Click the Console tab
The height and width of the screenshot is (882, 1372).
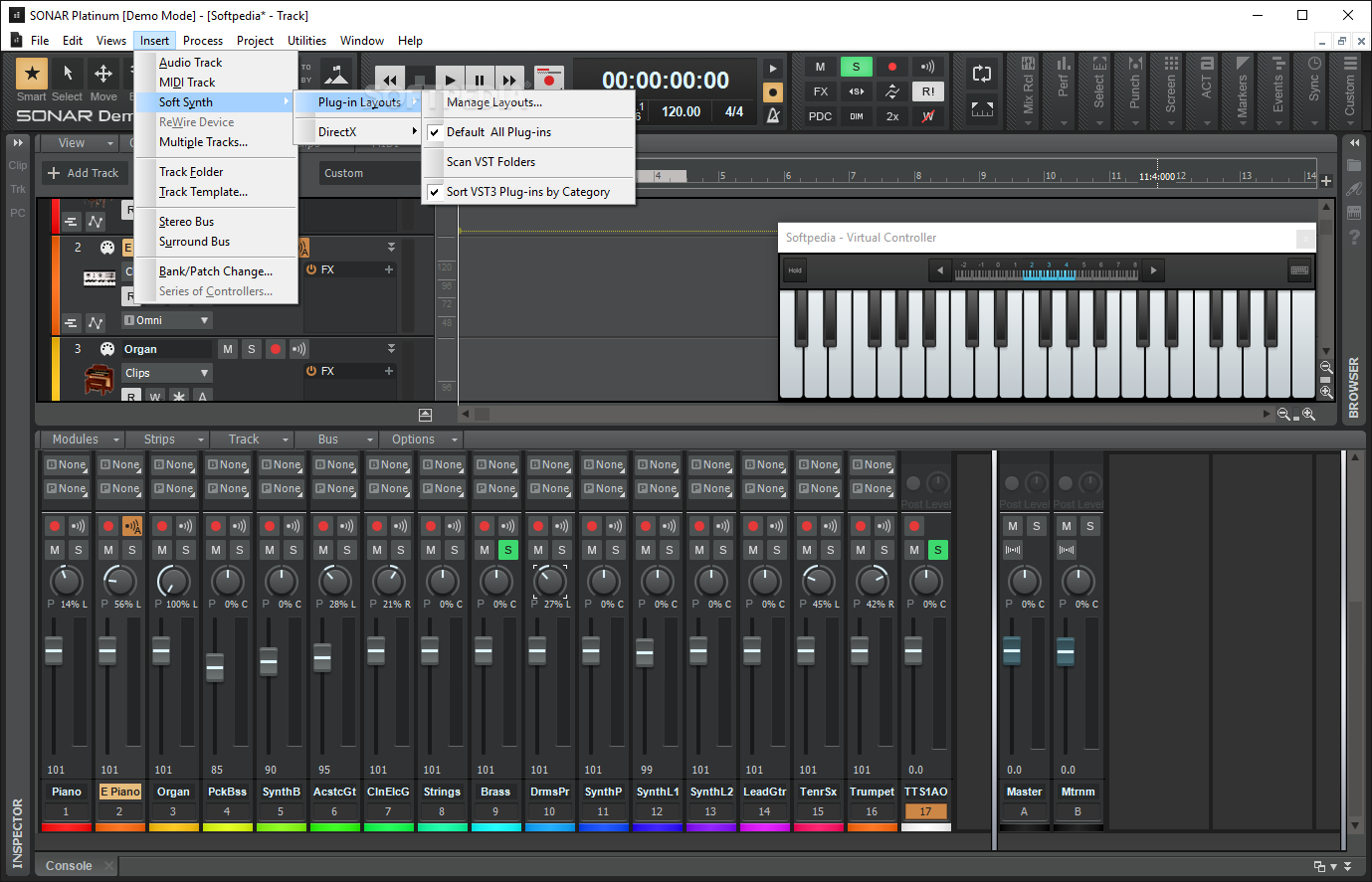(x=69, y=866)
